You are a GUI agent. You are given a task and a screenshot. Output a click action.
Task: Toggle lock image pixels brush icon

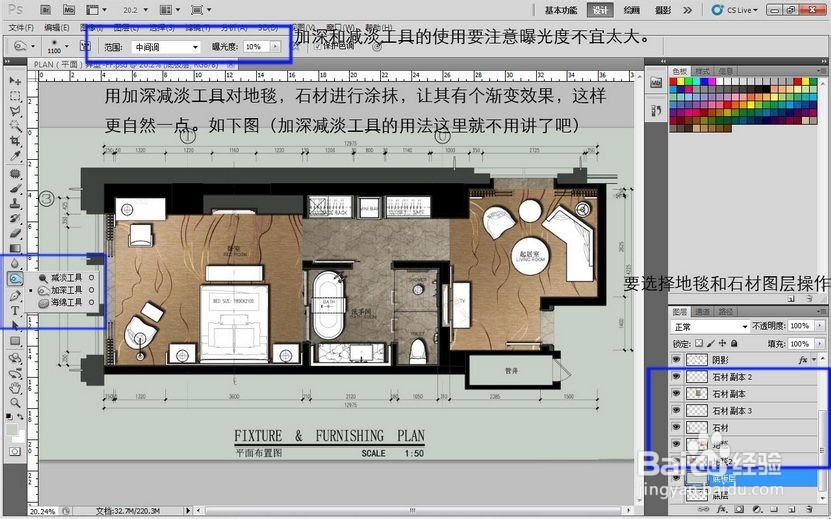[710, 344]
